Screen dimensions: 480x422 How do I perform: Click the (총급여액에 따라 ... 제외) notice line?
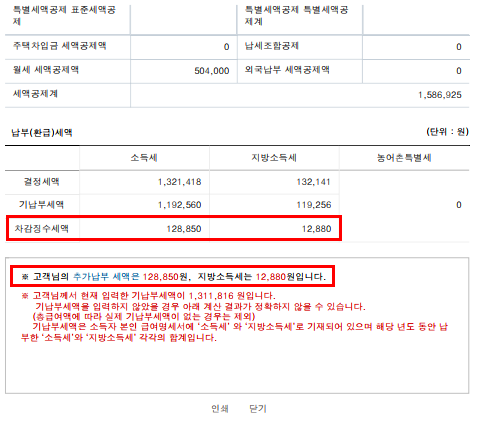[143, 316]
